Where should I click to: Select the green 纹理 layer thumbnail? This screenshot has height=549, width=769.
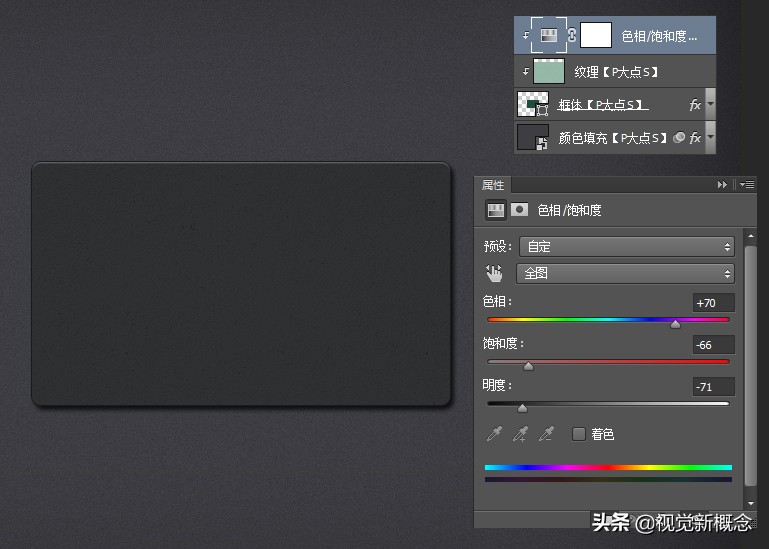[x=549, y=71]
